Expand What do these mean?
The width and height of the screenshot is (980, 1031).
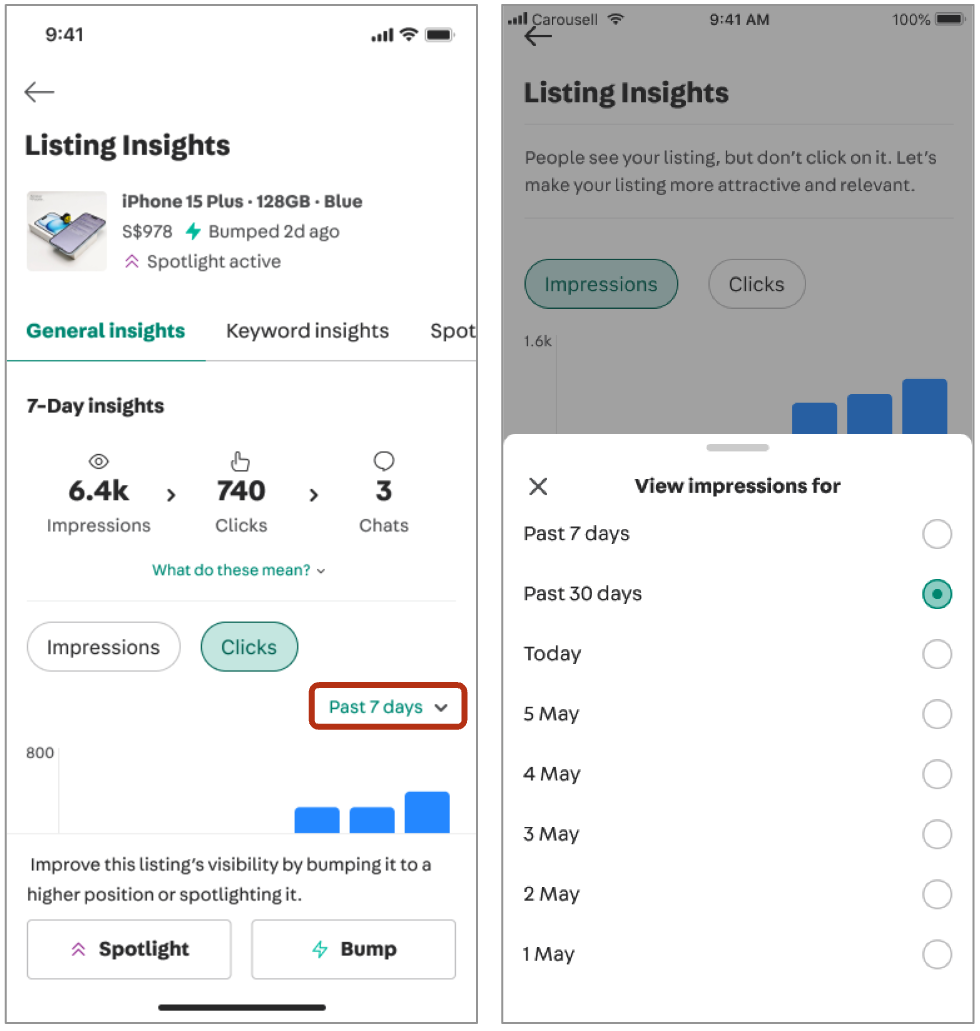pos(239,570)
